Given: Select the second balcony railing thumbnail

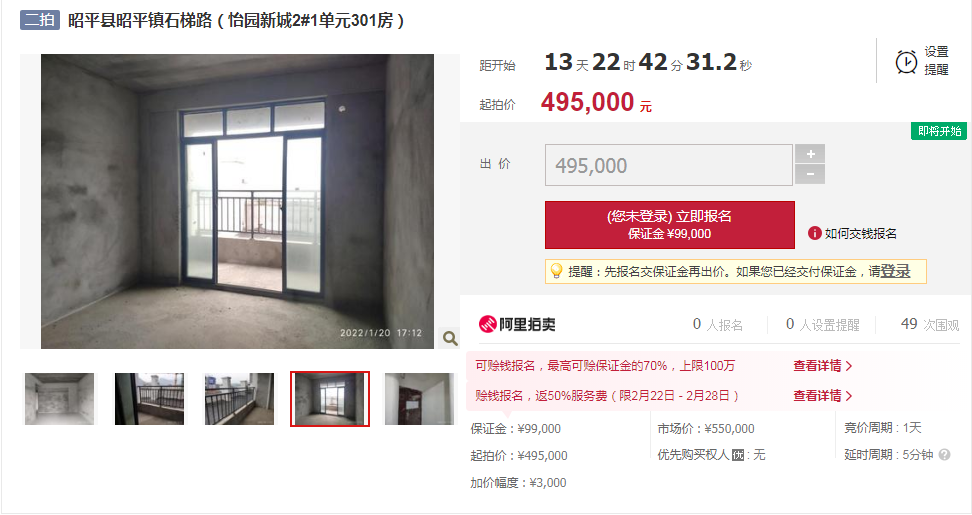Looking at the screenshot, I should tap(149, 398).
